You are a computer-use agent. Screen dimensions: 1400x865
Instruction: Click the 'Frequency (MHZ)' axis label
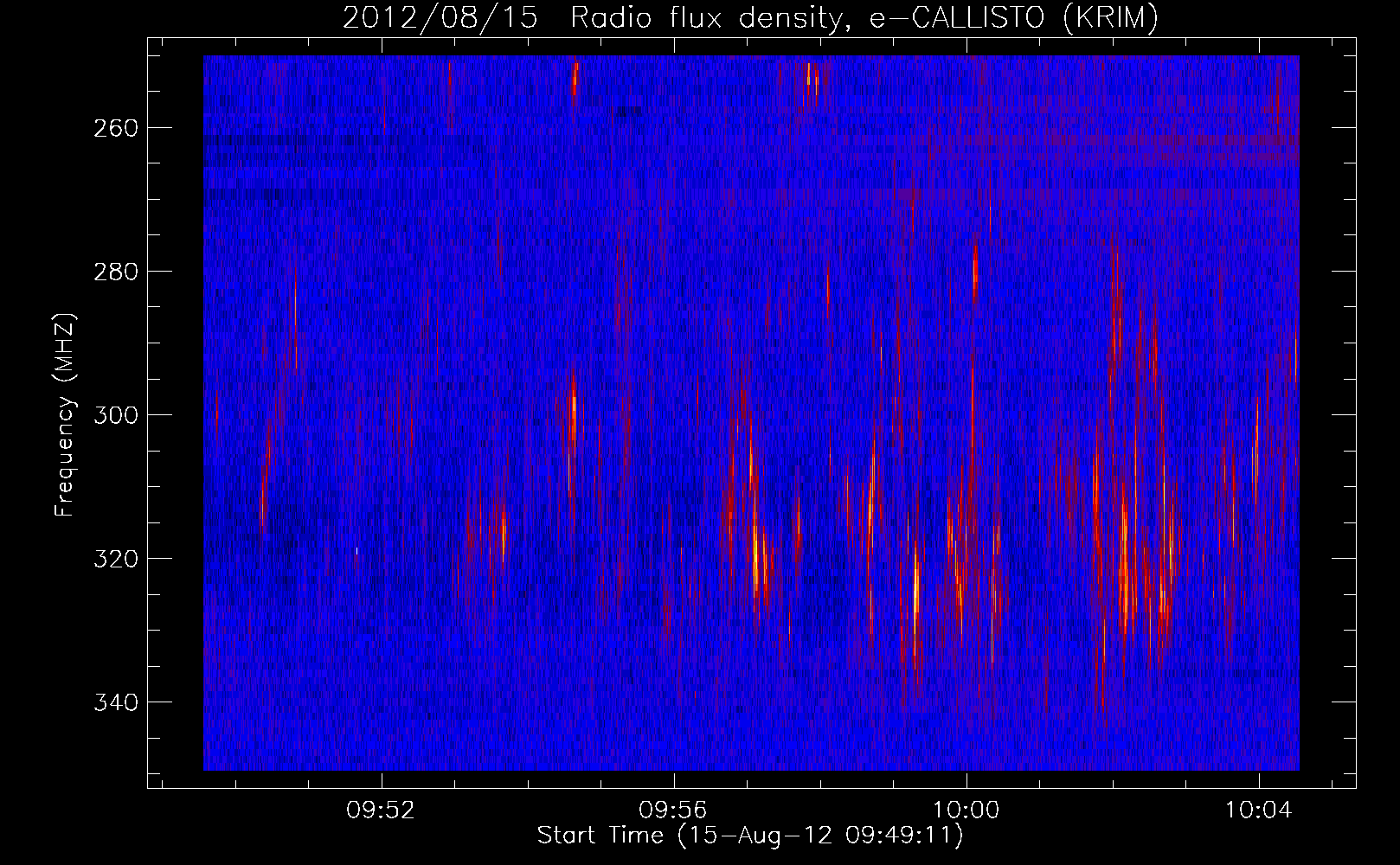click(x=65, y=413)
